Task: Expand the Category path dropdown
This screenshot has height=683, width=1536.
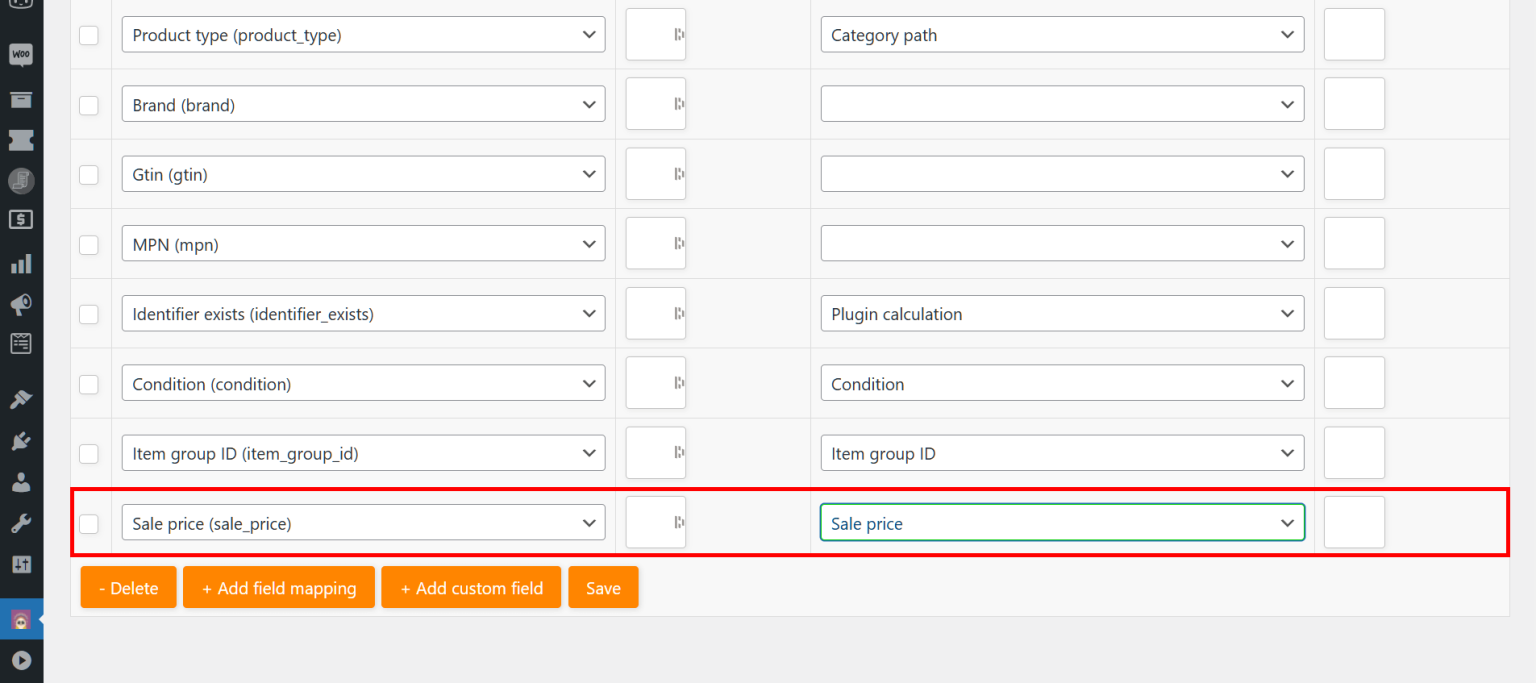Action: (1062, 34)
